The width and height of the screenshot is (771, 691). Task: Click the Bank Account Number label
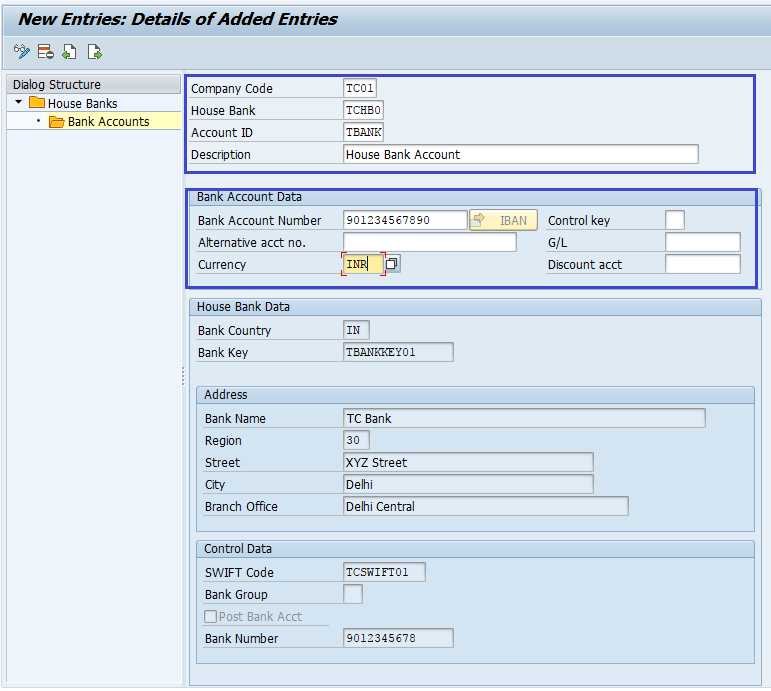point(259,220)
